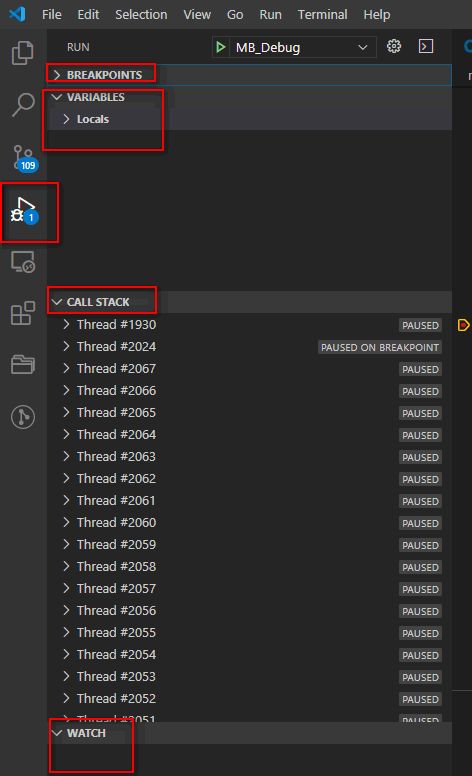Viewport: 472px width, 776px height.
Task: Open the Search view icon
Action: (23, 104)
